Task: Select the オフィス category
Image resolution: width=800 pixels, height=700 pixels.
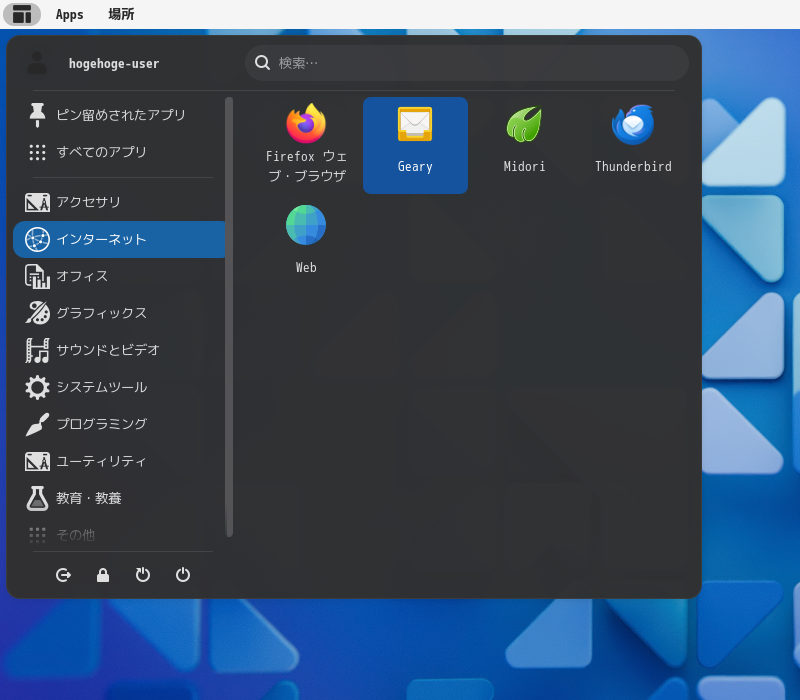Action: pos(119,277)
